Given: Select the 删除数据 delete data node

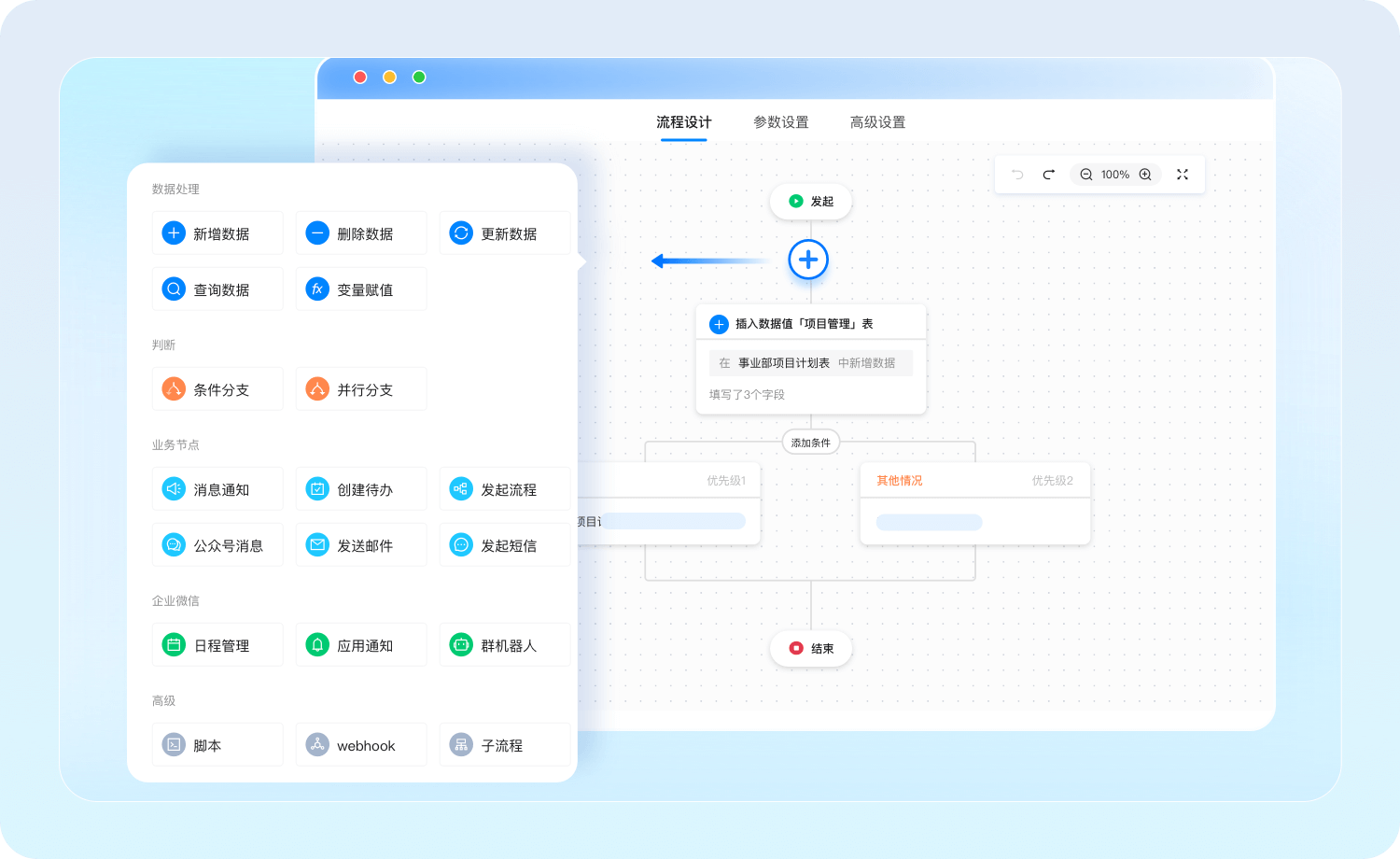Looking at the screenshot, I should (x=360, y=233).
